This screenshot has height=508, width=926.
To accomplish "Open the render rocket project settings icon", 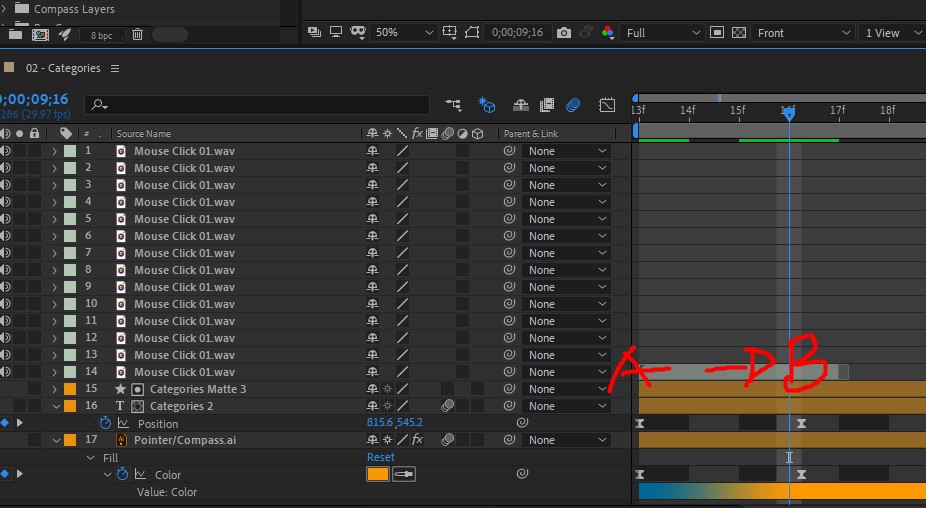I will (x=64, y=35).
